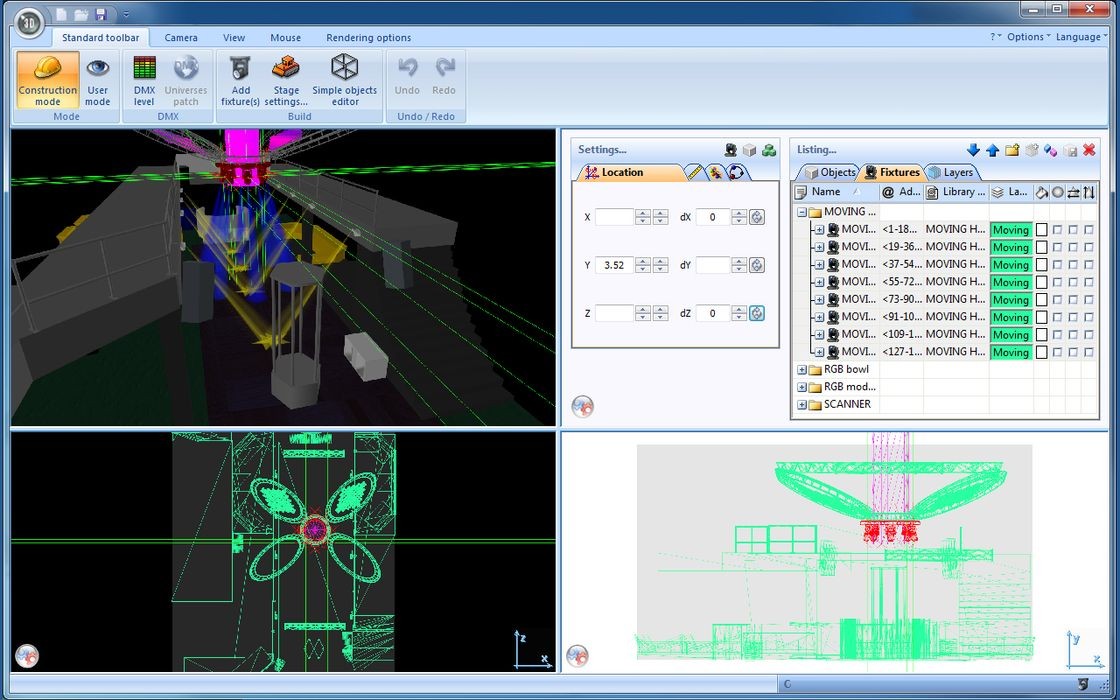Click the blue up arrow in Listing panel

992,150
